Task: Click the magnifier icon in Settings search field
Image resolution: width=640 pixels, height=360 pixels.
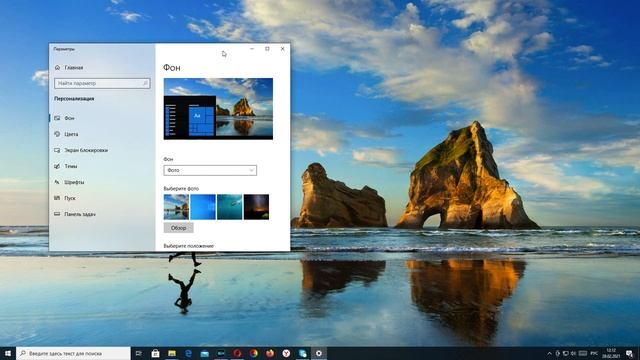Action: [x=145, y=83]
